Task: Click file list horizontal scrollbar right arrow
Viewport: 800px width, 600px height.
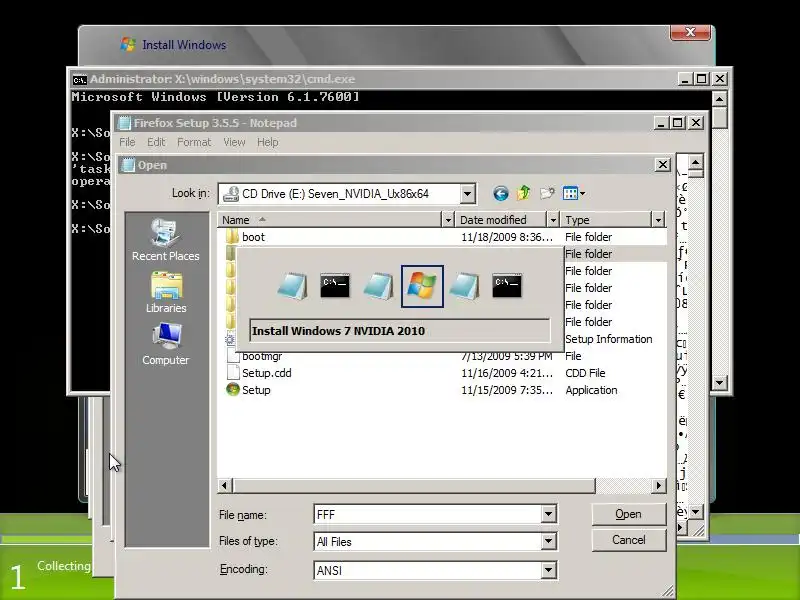Action: (659, 486)
